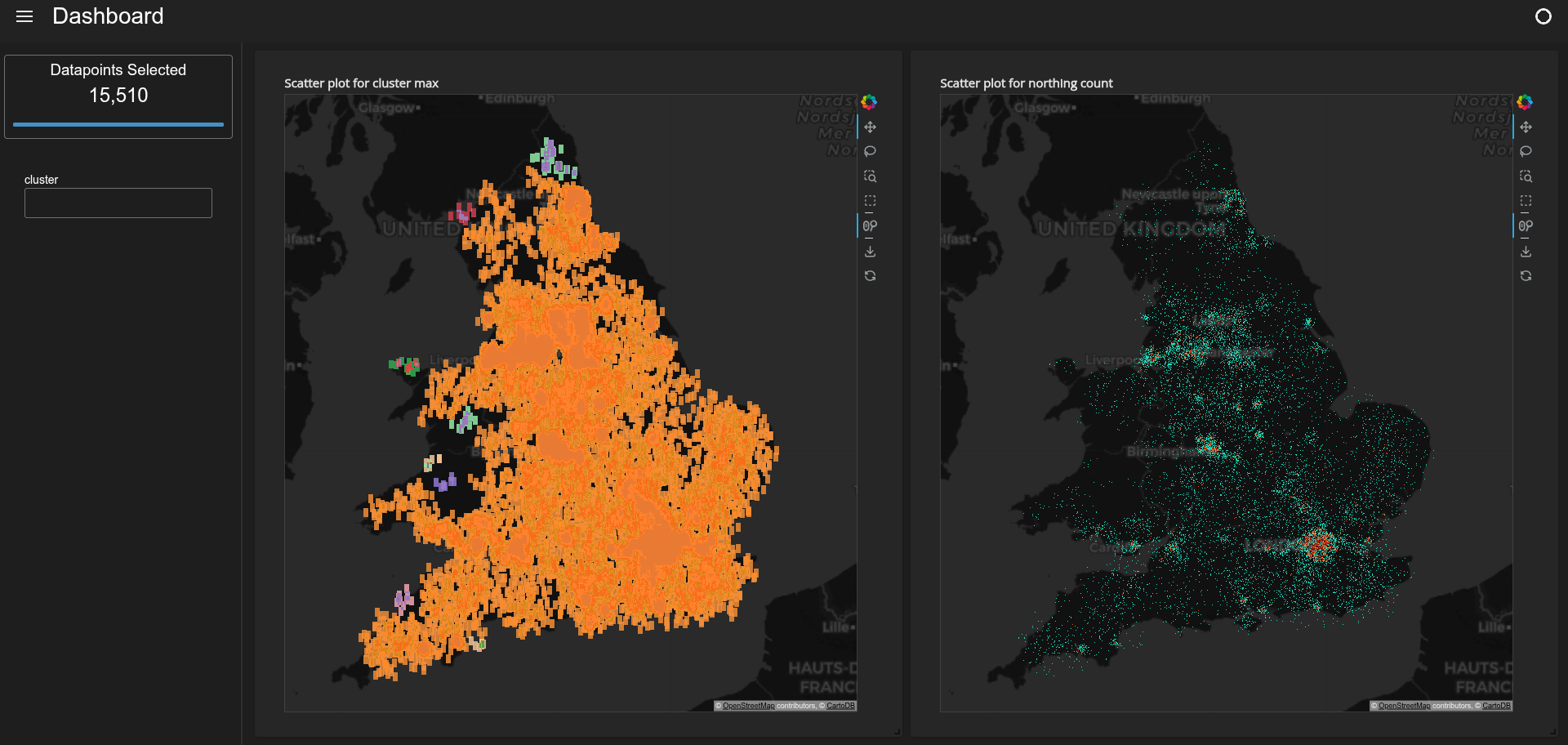This screenshot has height=745, width=1568.
Task: Save the cluster max plot as image
Action: tap(870, 252)
